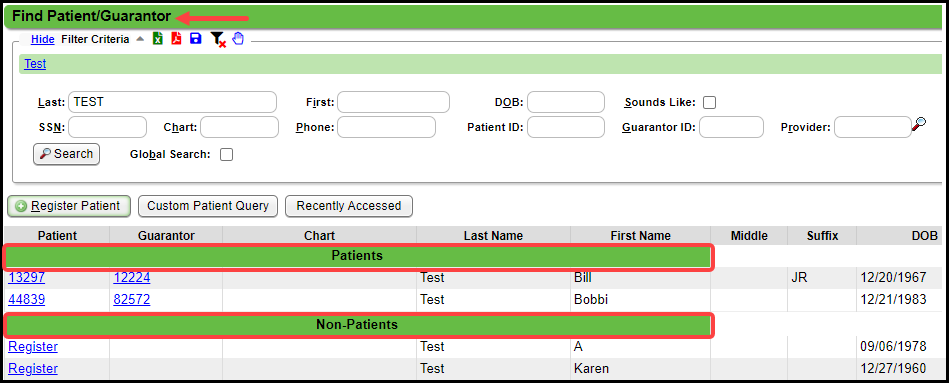Clear filters with funnel X icon

pos(218,40)
